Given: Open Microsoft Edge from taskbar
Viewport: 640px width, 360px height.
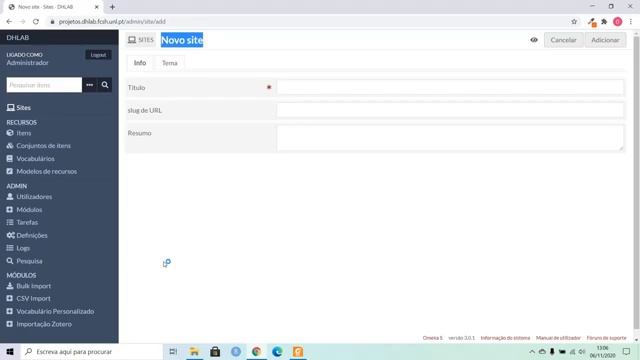Looking at the screenshot, I should (277, 351).
